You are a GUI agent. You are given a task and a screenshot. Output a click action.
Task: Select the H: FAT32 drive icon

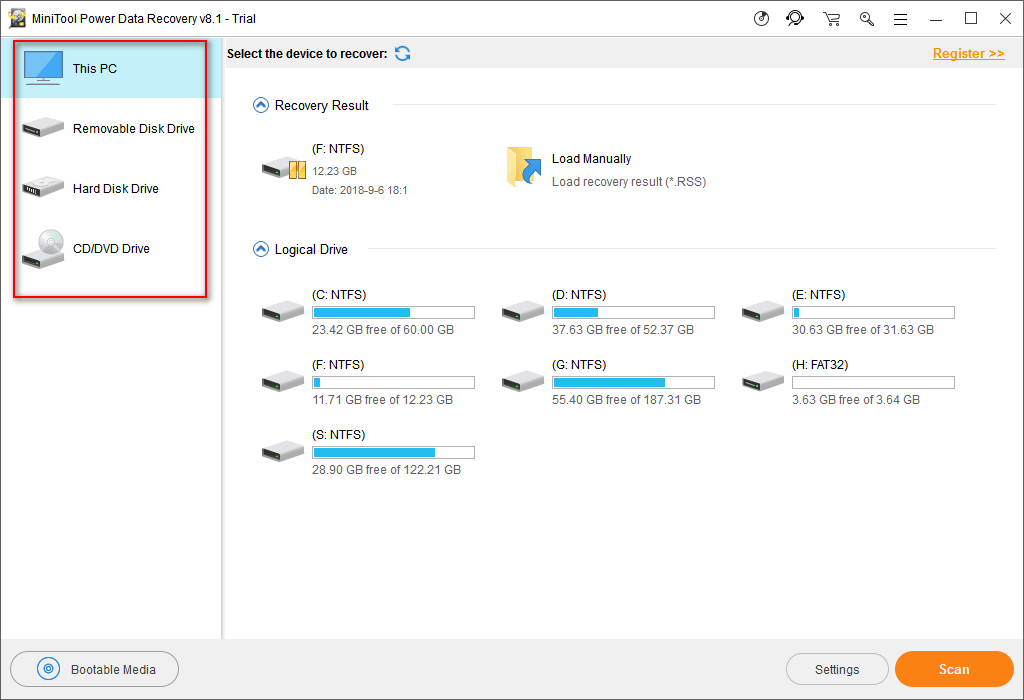point(763,381)
